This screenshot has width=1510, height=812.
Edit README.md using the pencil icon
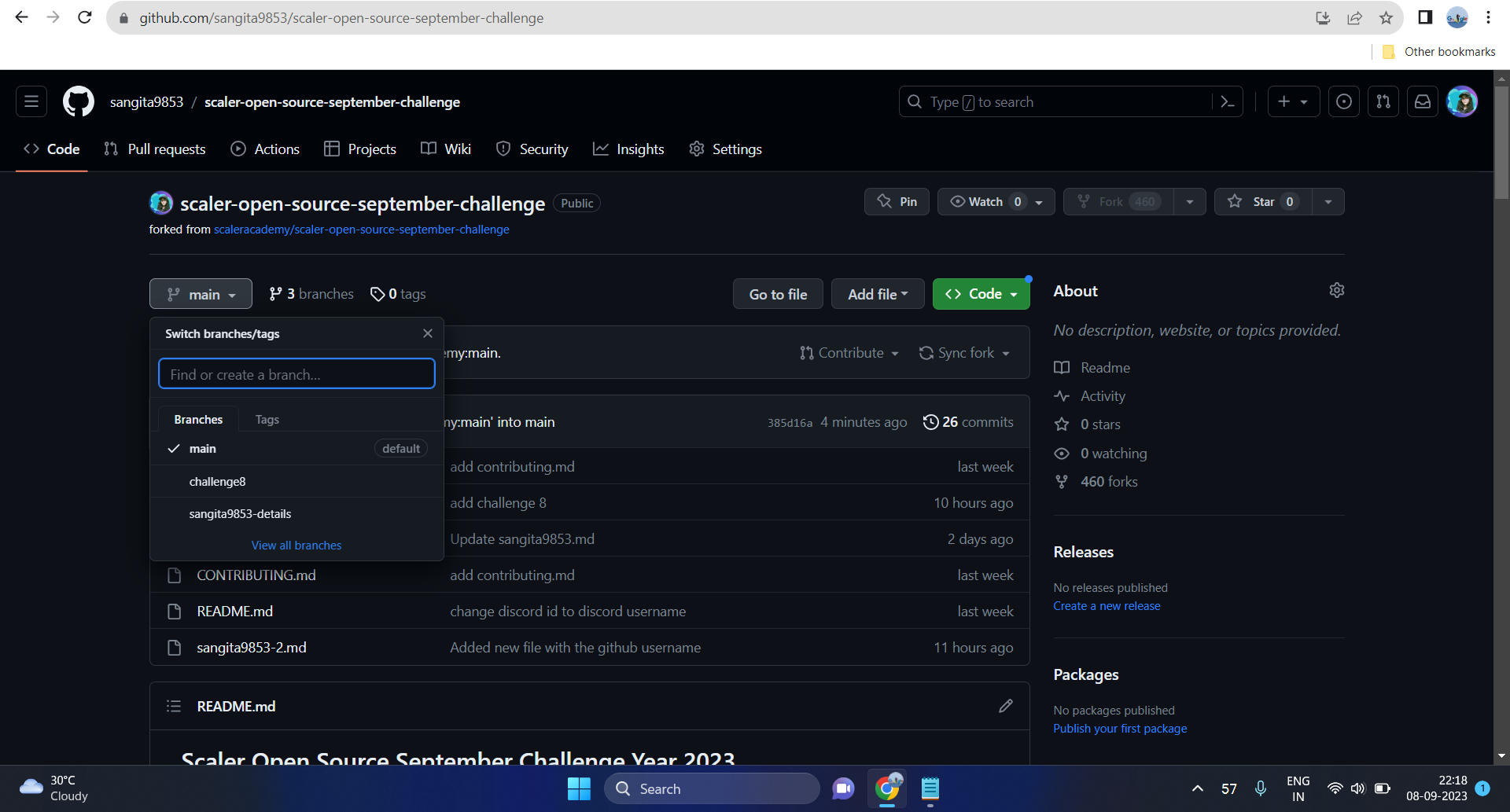coord(1005,705)
